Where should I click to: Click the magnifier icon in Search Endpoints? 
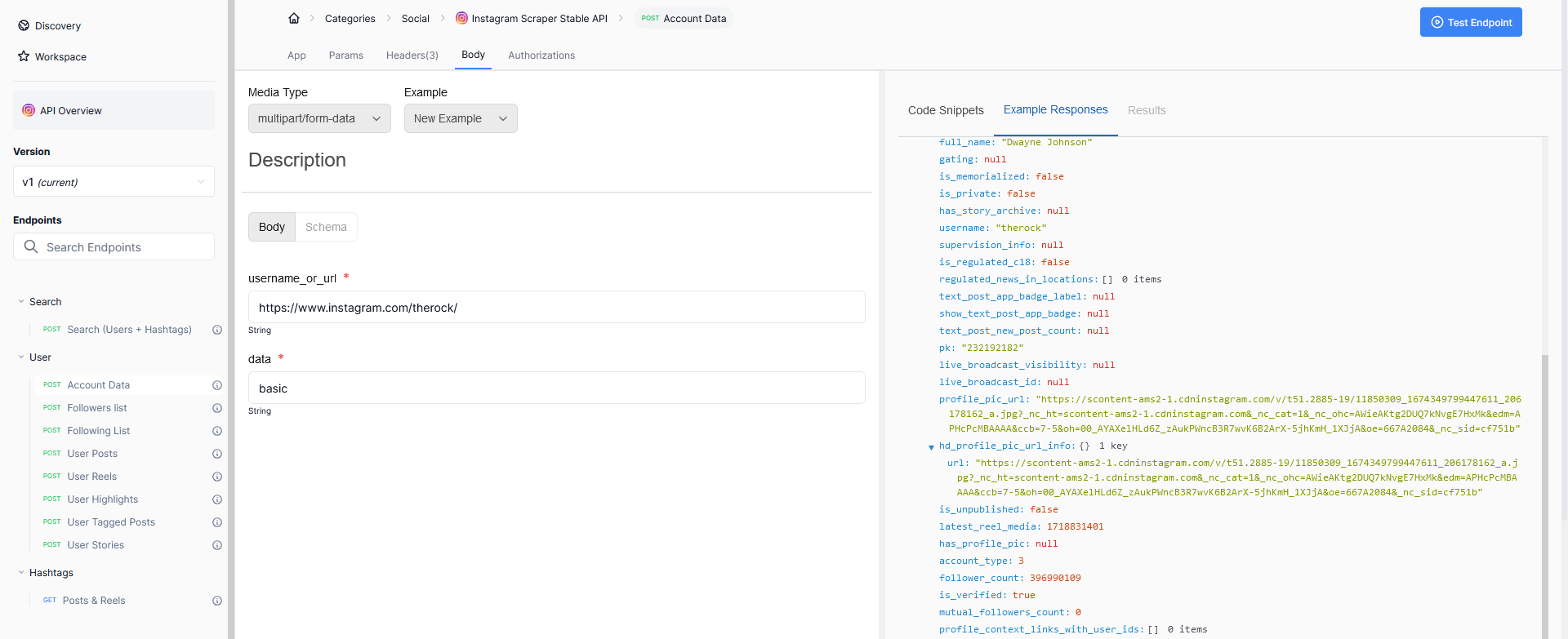pos(31,246)
